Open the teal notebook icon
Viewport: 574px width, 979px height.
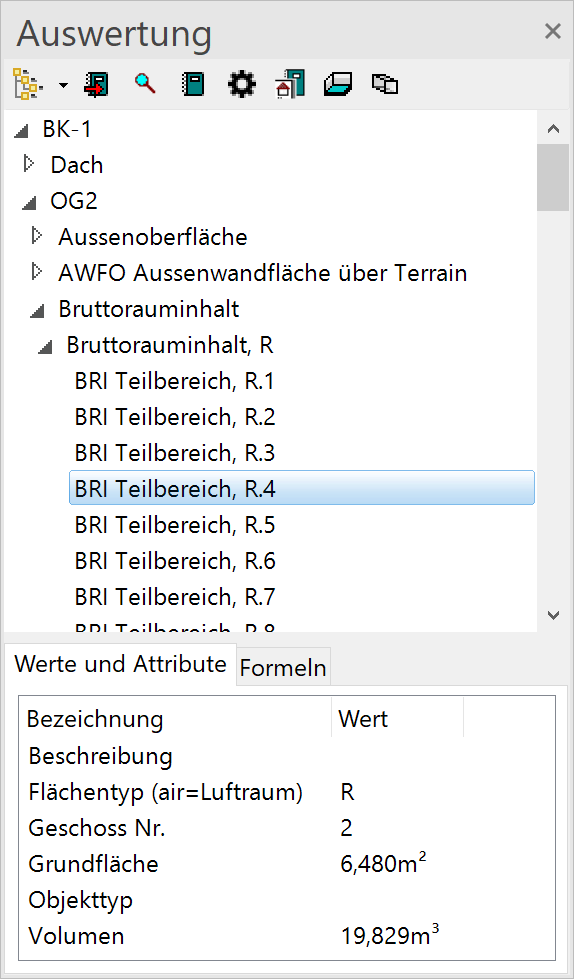pyautogui.click(x=193, y=84)
